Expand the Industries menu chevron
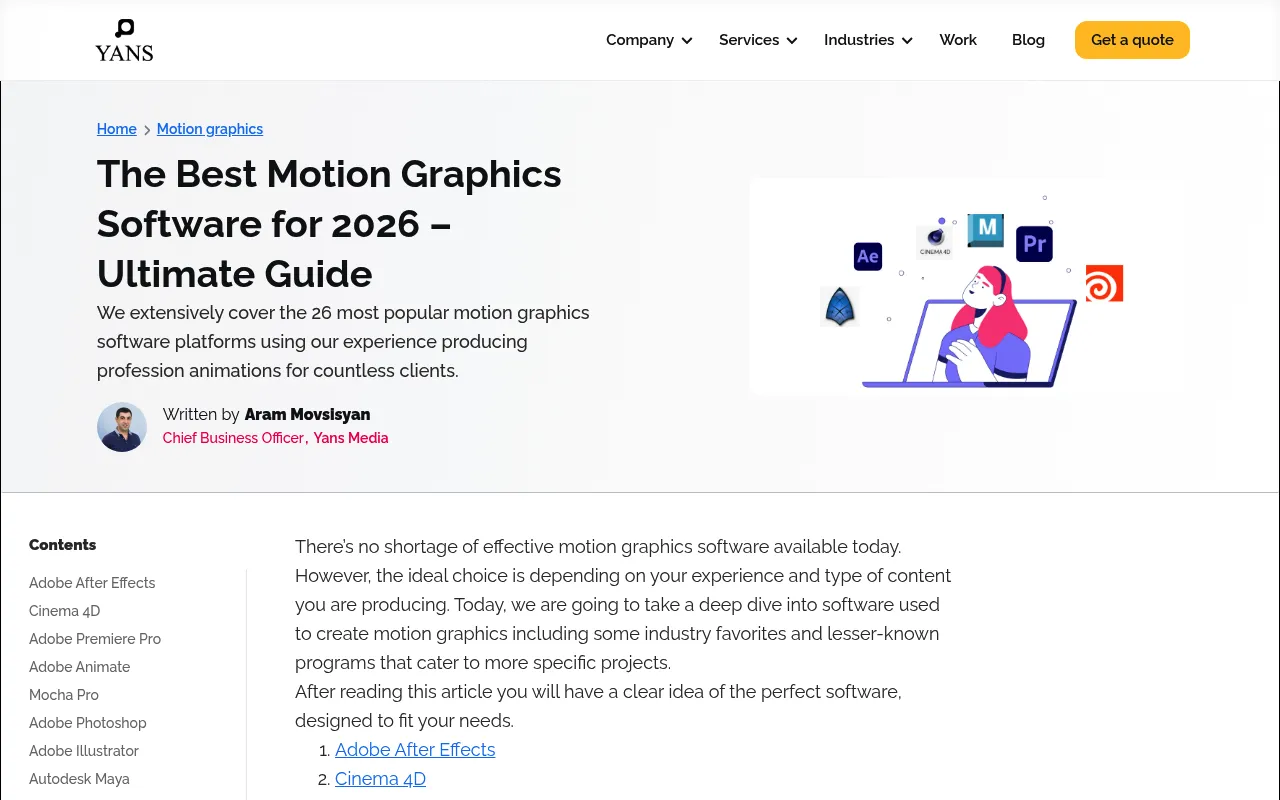Screen dimensions: 1280x800 click(907, 41)
